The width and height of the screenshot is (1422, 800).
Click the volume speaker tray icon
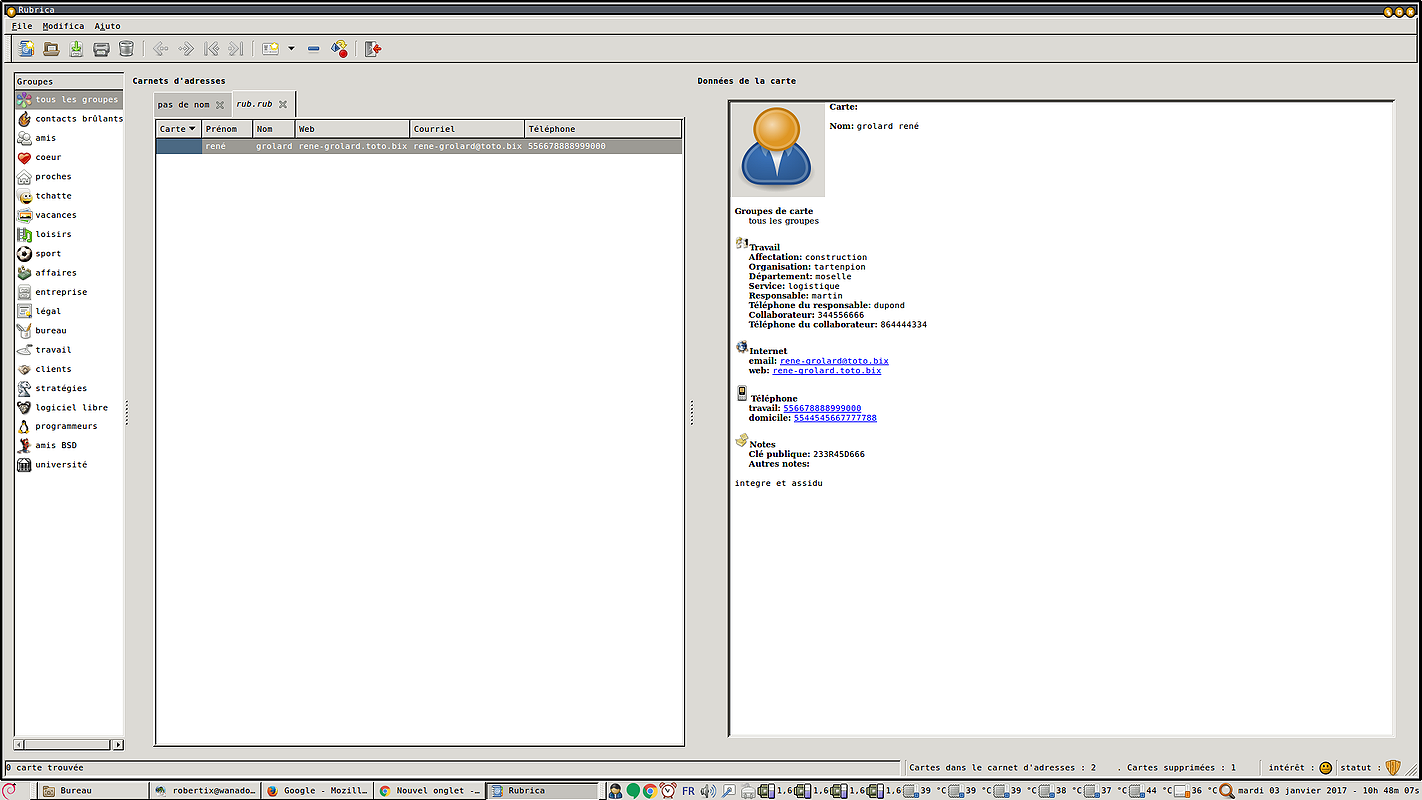[x=708, y=791]
